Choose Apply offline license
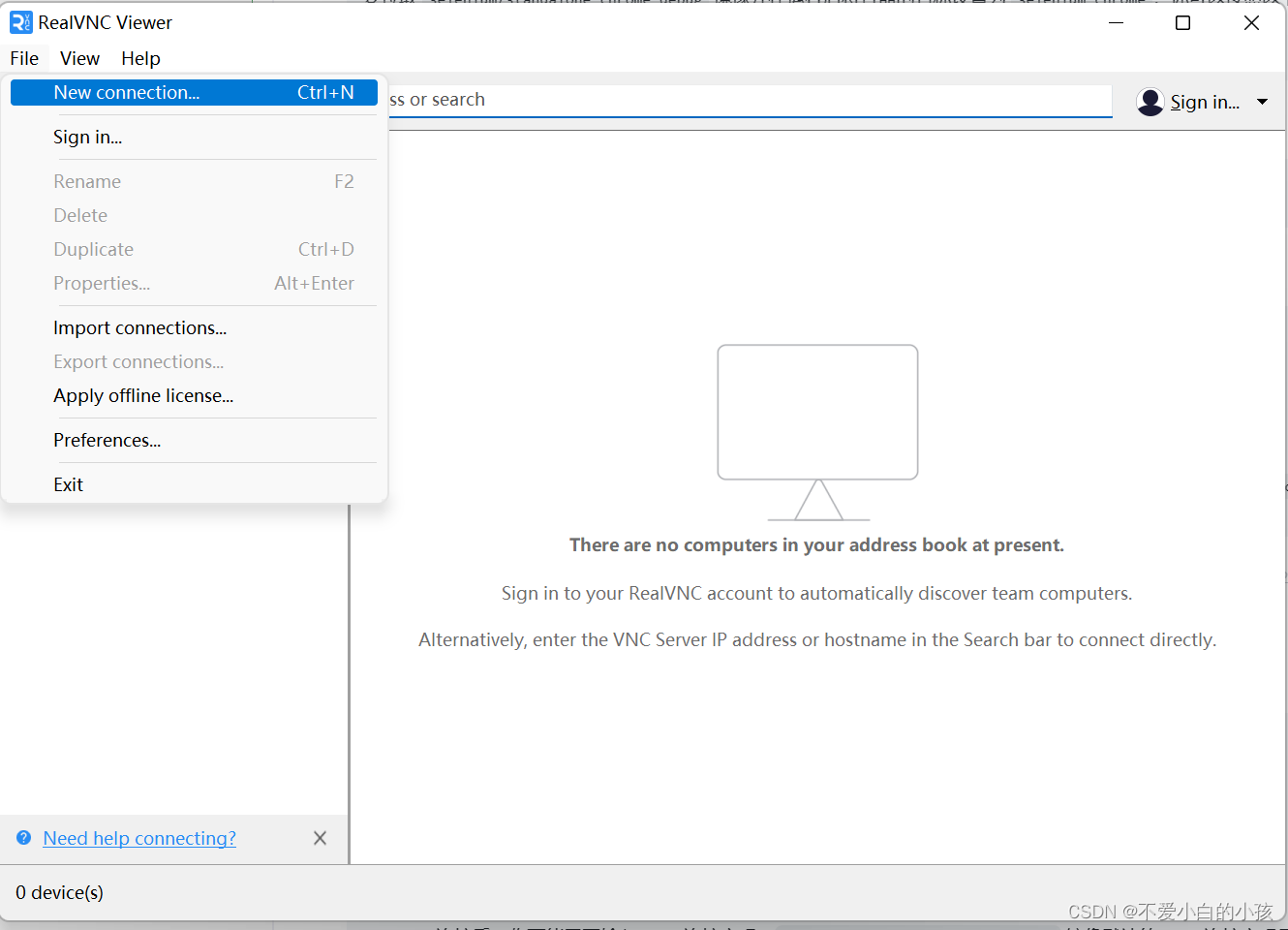Viewport: 1288px width, 930px height. 194,395
